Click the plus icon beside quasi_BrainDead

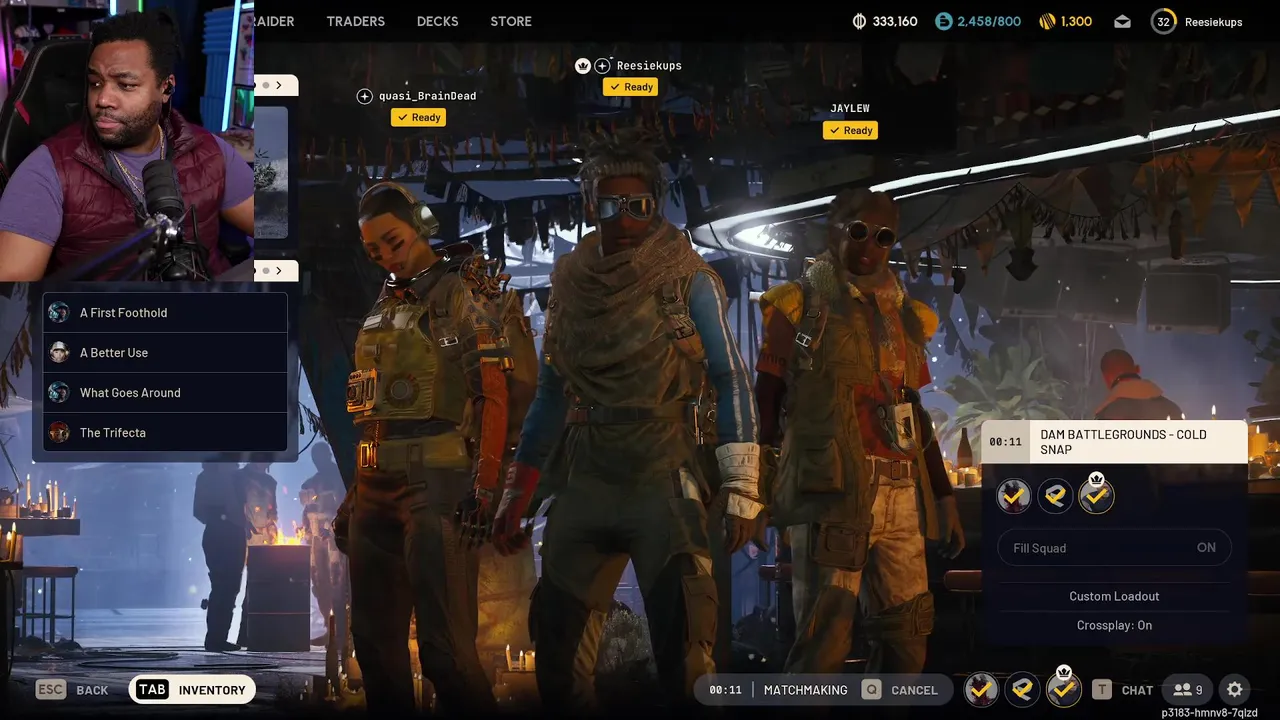(x=365, y=96)
